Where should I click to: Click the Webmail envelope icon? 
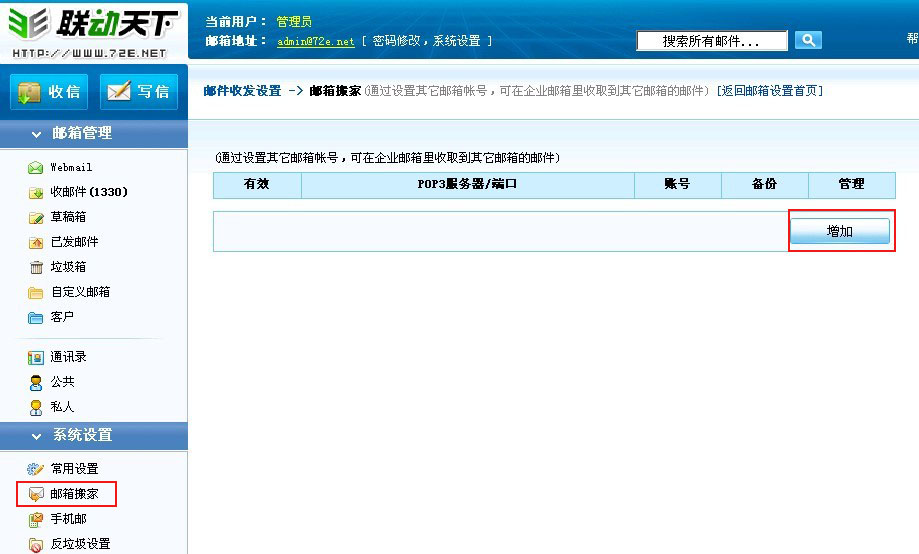point(36,168)
